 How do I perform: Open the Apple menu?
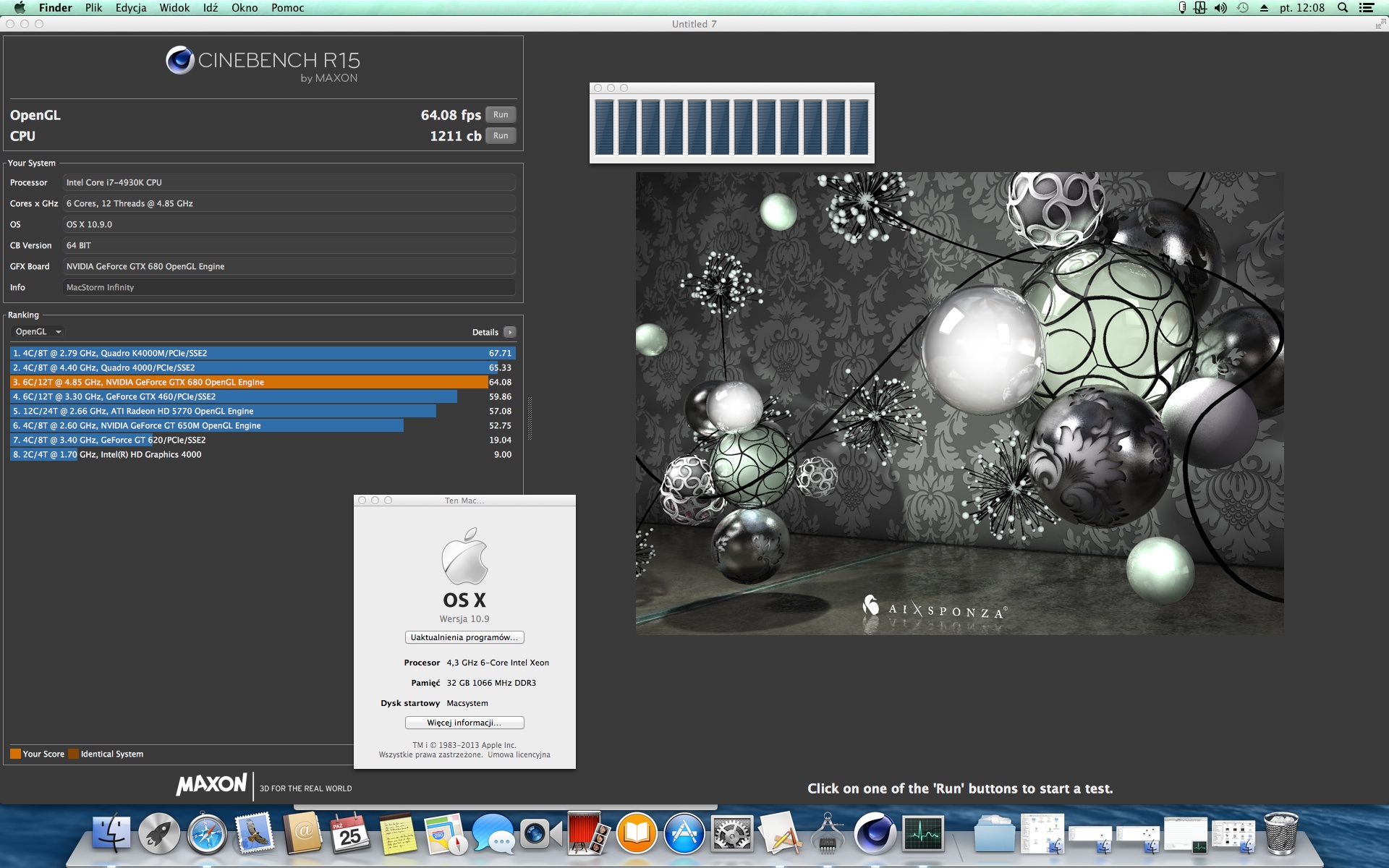[x=20, y=8]
